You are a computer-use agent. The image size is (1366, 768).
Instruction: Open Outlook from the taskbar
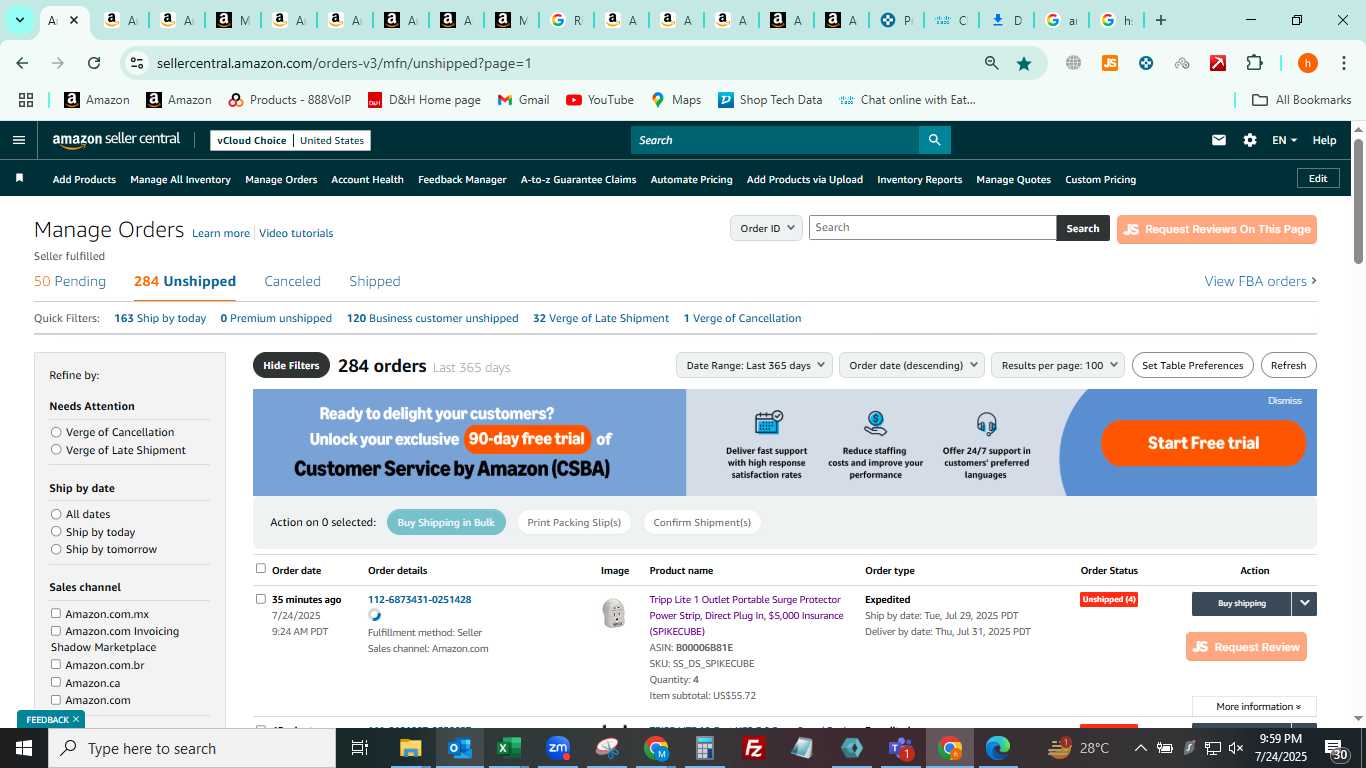coord(459,748)
